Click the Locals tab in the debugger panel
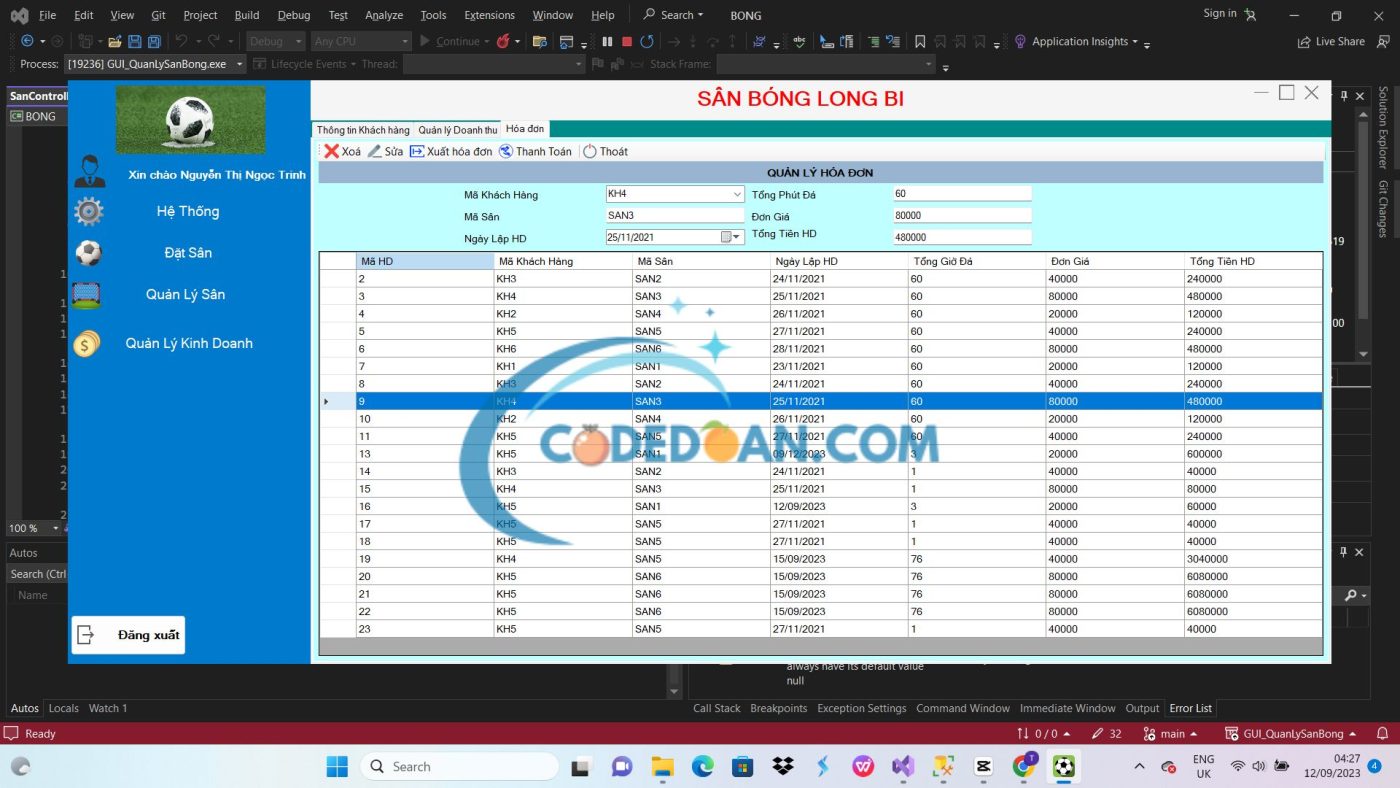This screenshot has height=788, width=1400. 64,708
